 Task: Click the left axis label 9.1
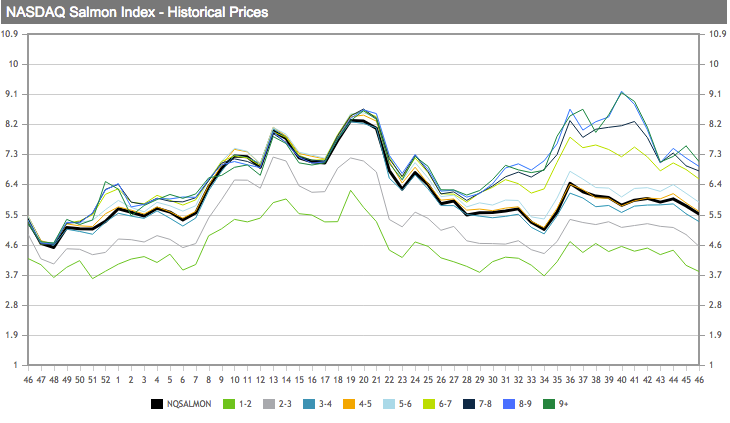click(x=12, y=94)
